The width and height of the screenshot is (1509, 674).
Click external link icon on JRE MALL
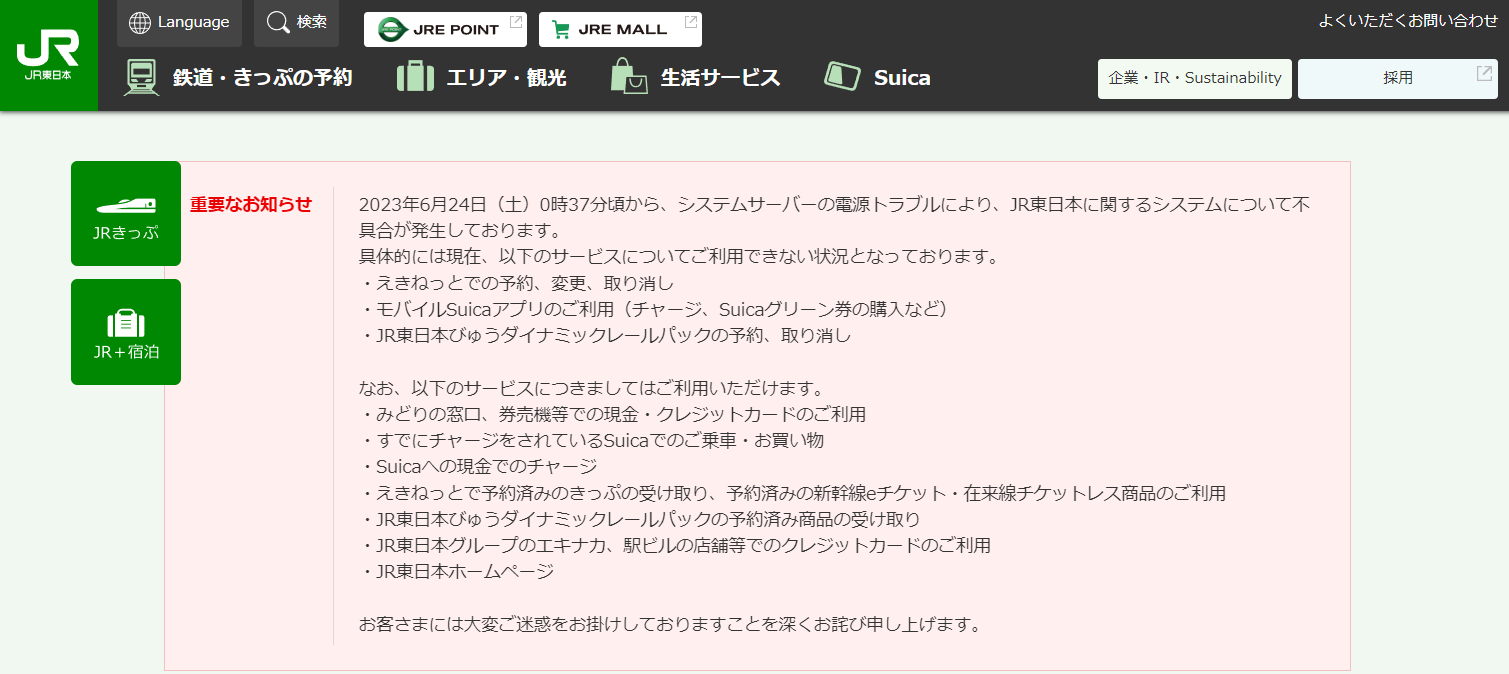pyautogui.click(x=690, y=22)
